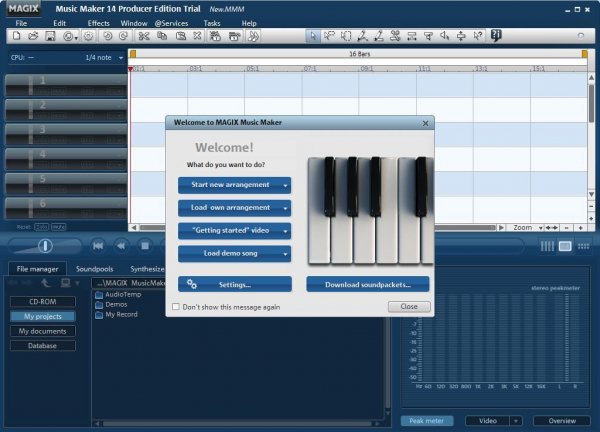Open the File menu
Screen dimensions: 600x432
(21, 23)
